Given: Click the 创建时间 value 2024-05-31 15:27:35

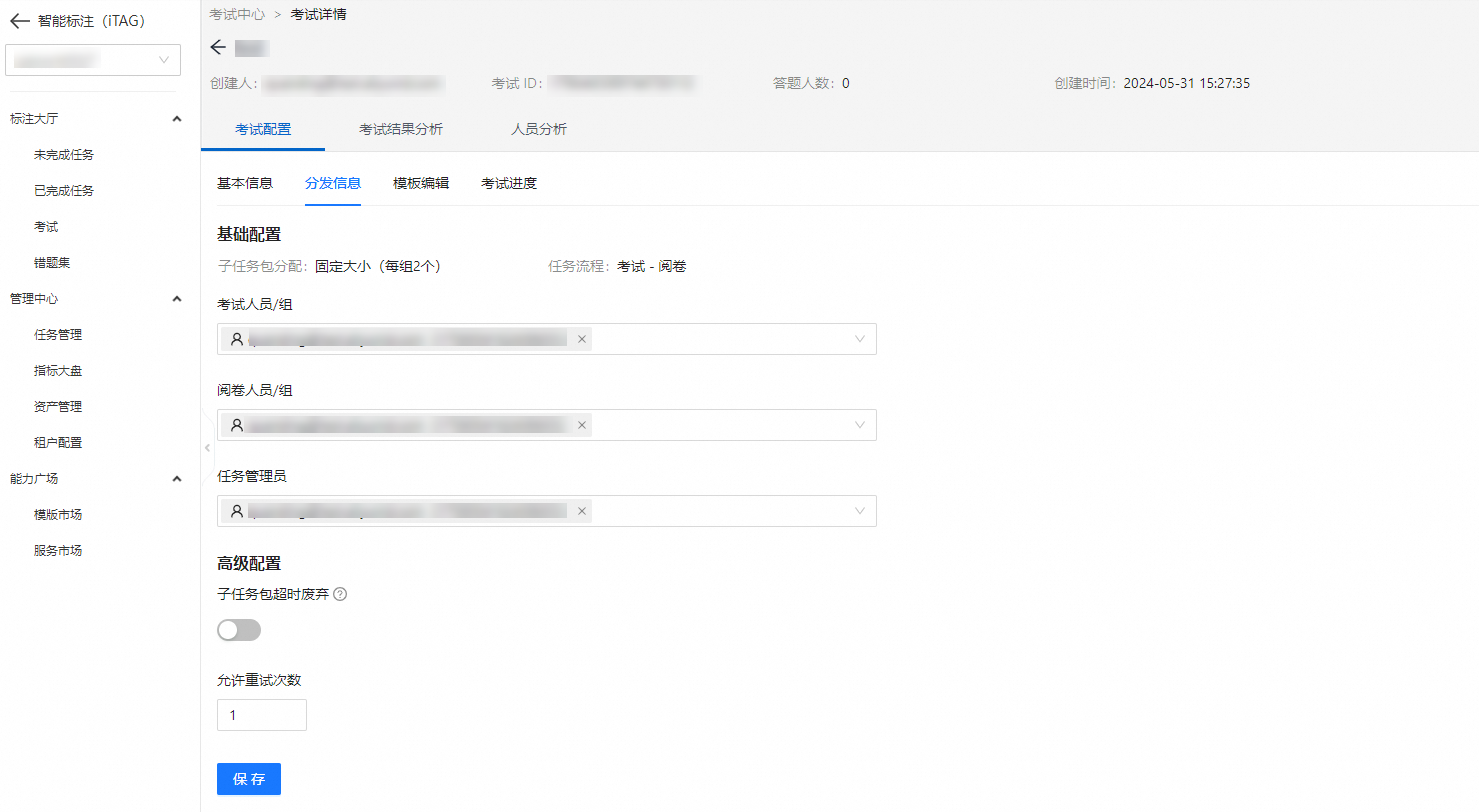Looking at the screenshot, I should (x=1187, y=83).
